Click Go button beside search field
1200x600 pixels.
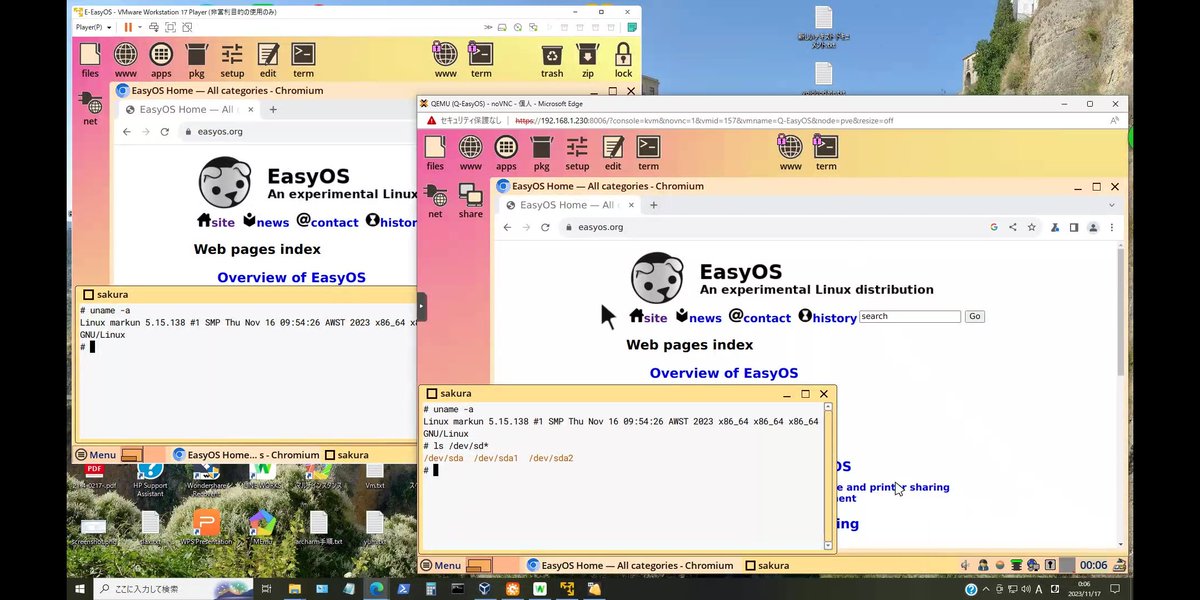coord(975,316)
